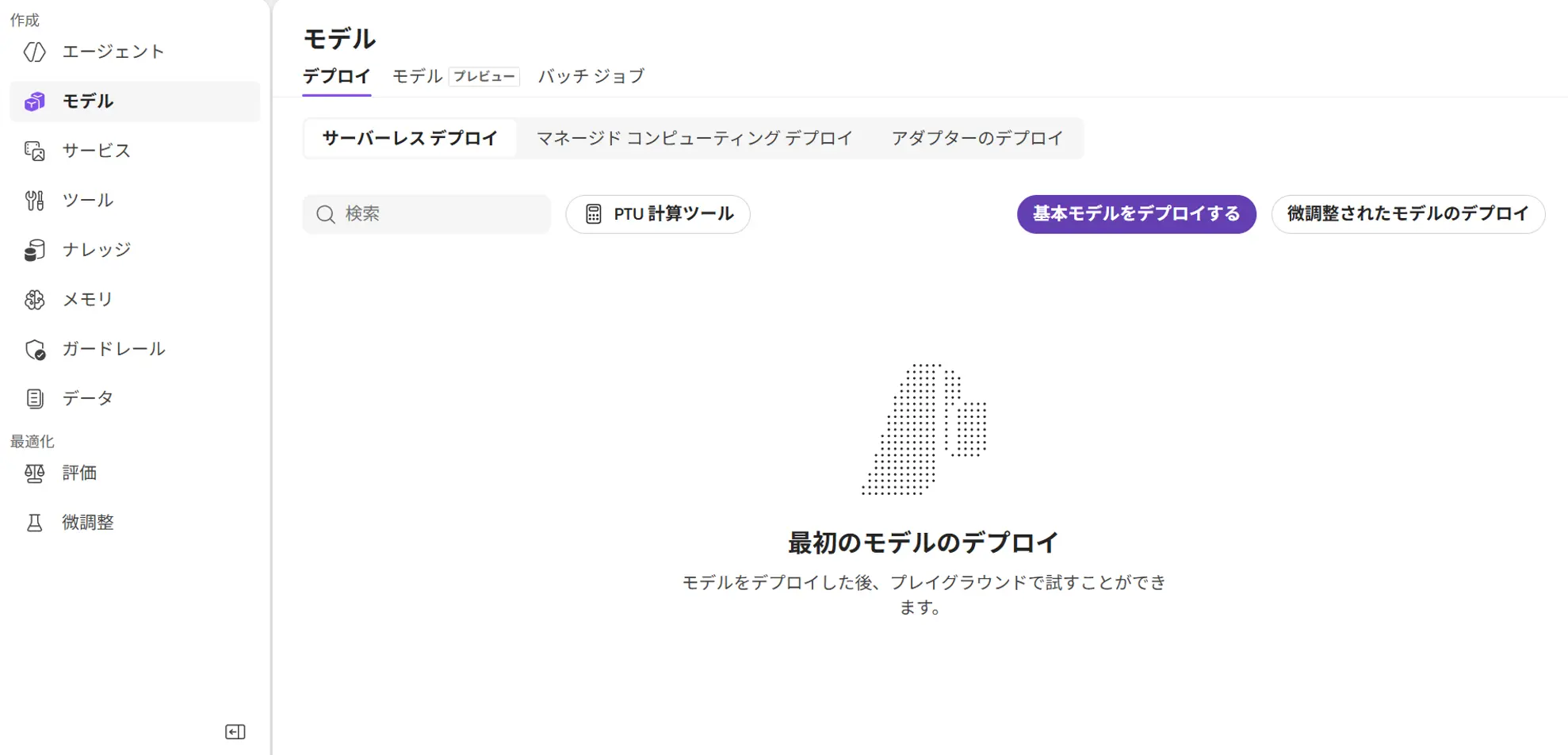
Task: Open the PTU 計算ツール
Action: click(x=658, y=214)
